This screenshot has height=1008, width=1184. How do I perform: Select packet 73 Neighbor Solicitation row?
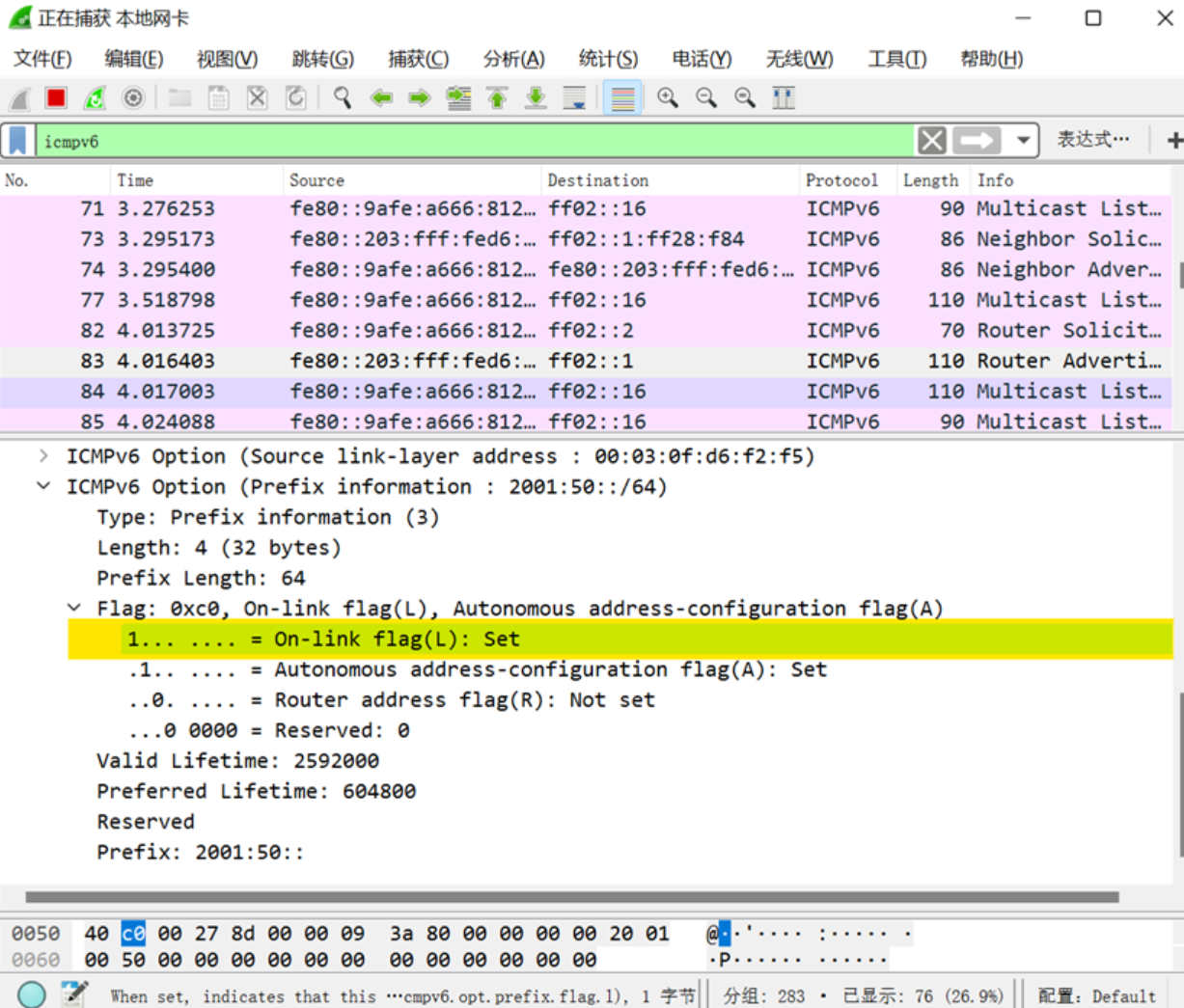coord(586,239)
